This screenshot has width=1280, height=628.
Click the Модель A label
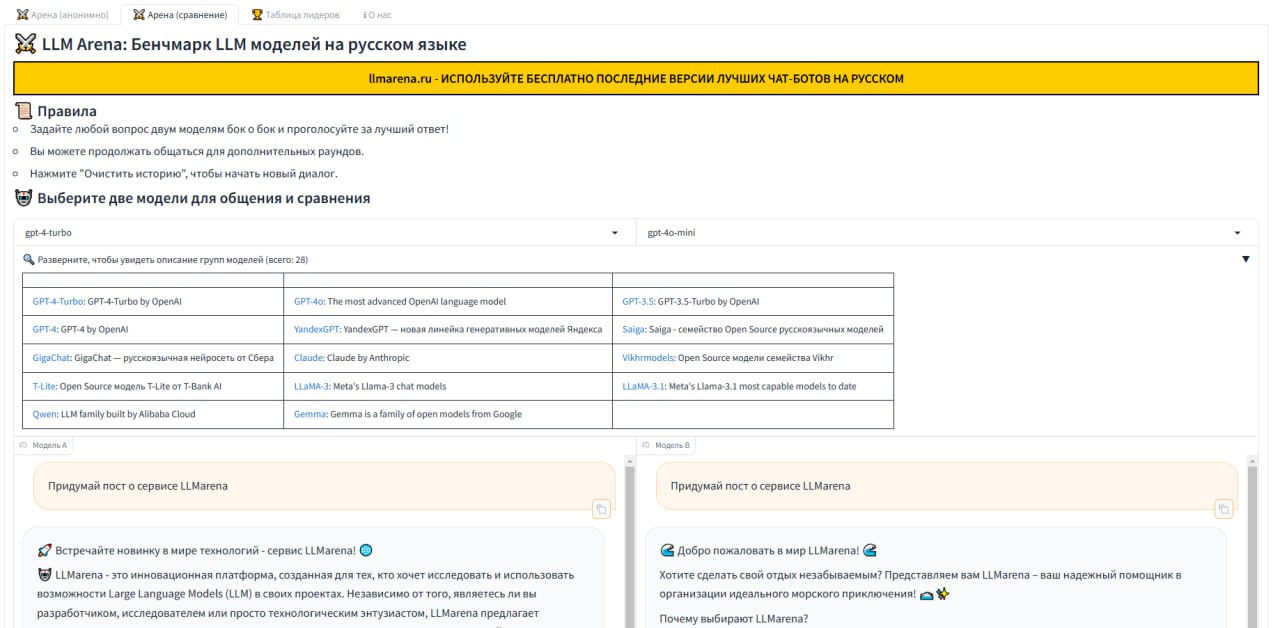[x=44, y=445]
